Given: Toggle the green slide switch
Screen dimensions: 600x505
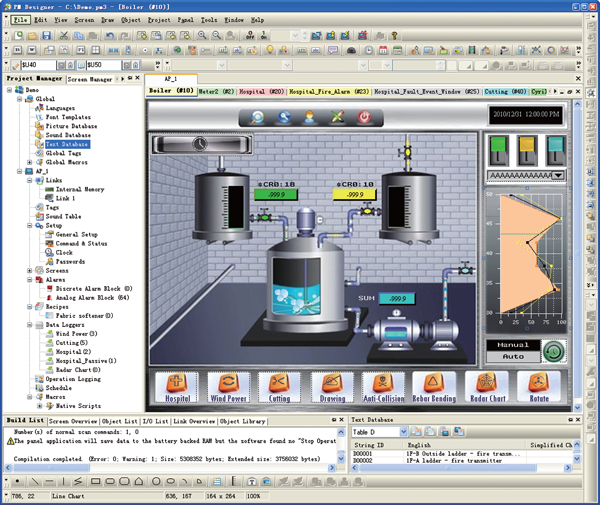Looking at the screenshot, I should pyautogui.click(x=498, y=150).
